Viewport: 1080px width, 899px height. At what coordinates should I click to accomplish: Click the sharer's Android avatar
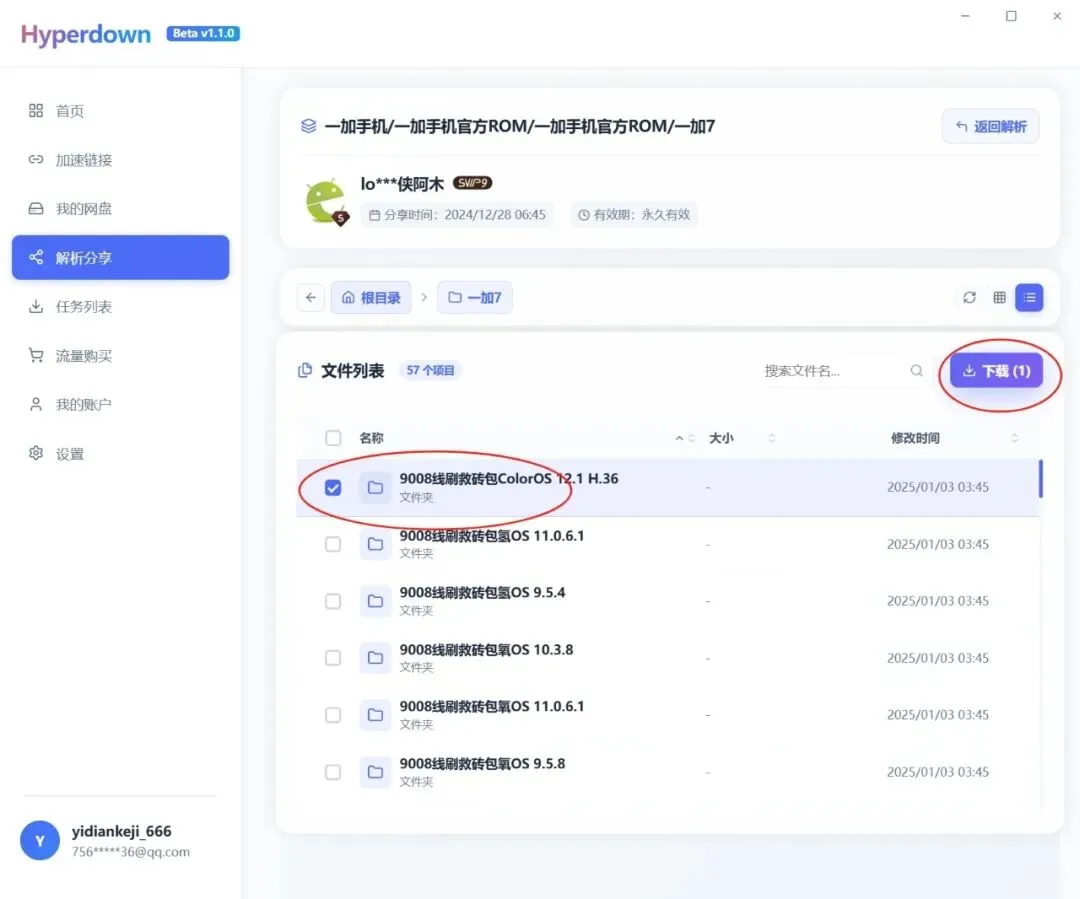pos(326,201)
